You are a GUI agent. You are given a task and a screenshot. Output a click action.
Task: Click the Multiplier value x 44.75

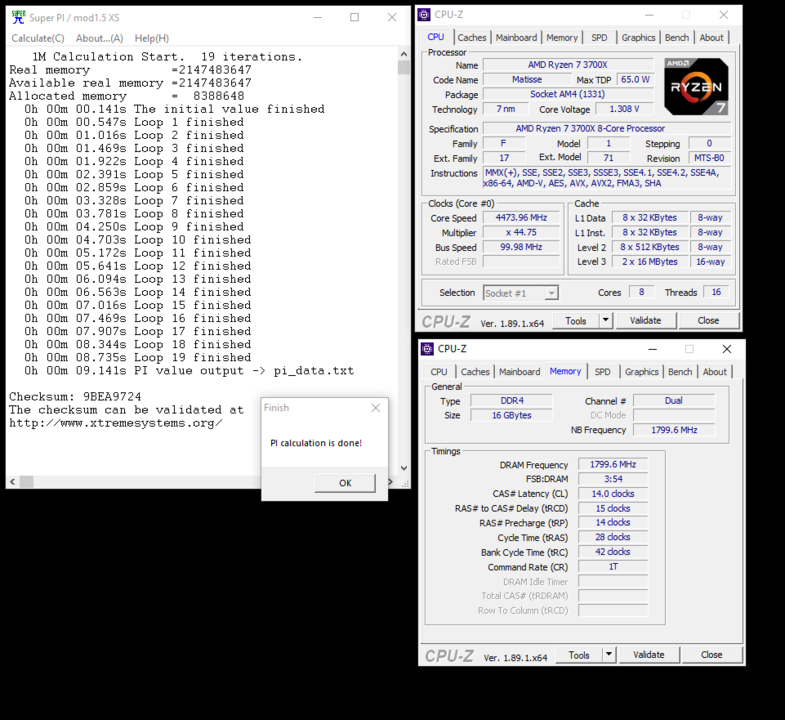coord(521,232)
